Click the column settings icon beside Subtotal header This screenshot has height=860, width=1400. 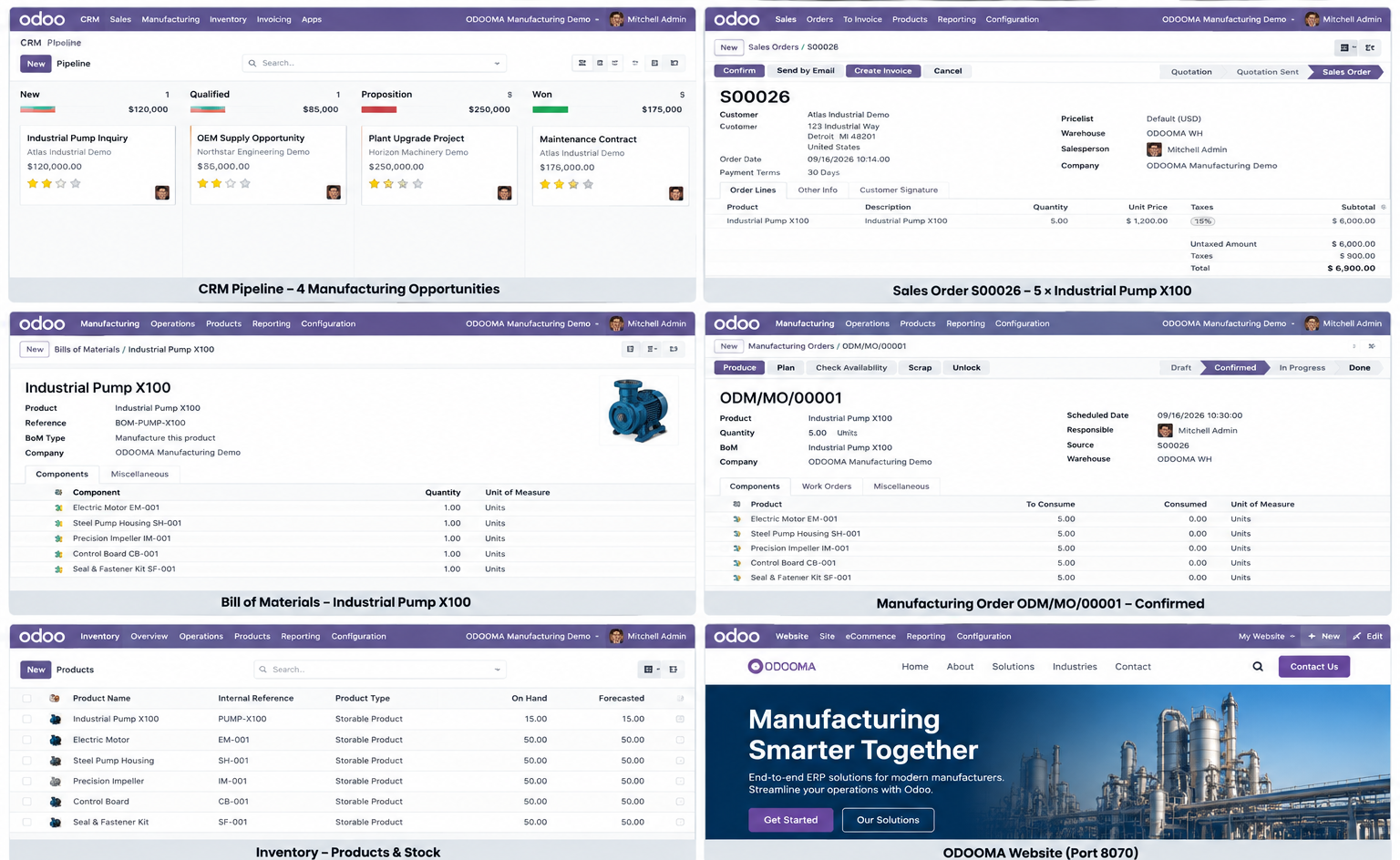click(1383, 207)
